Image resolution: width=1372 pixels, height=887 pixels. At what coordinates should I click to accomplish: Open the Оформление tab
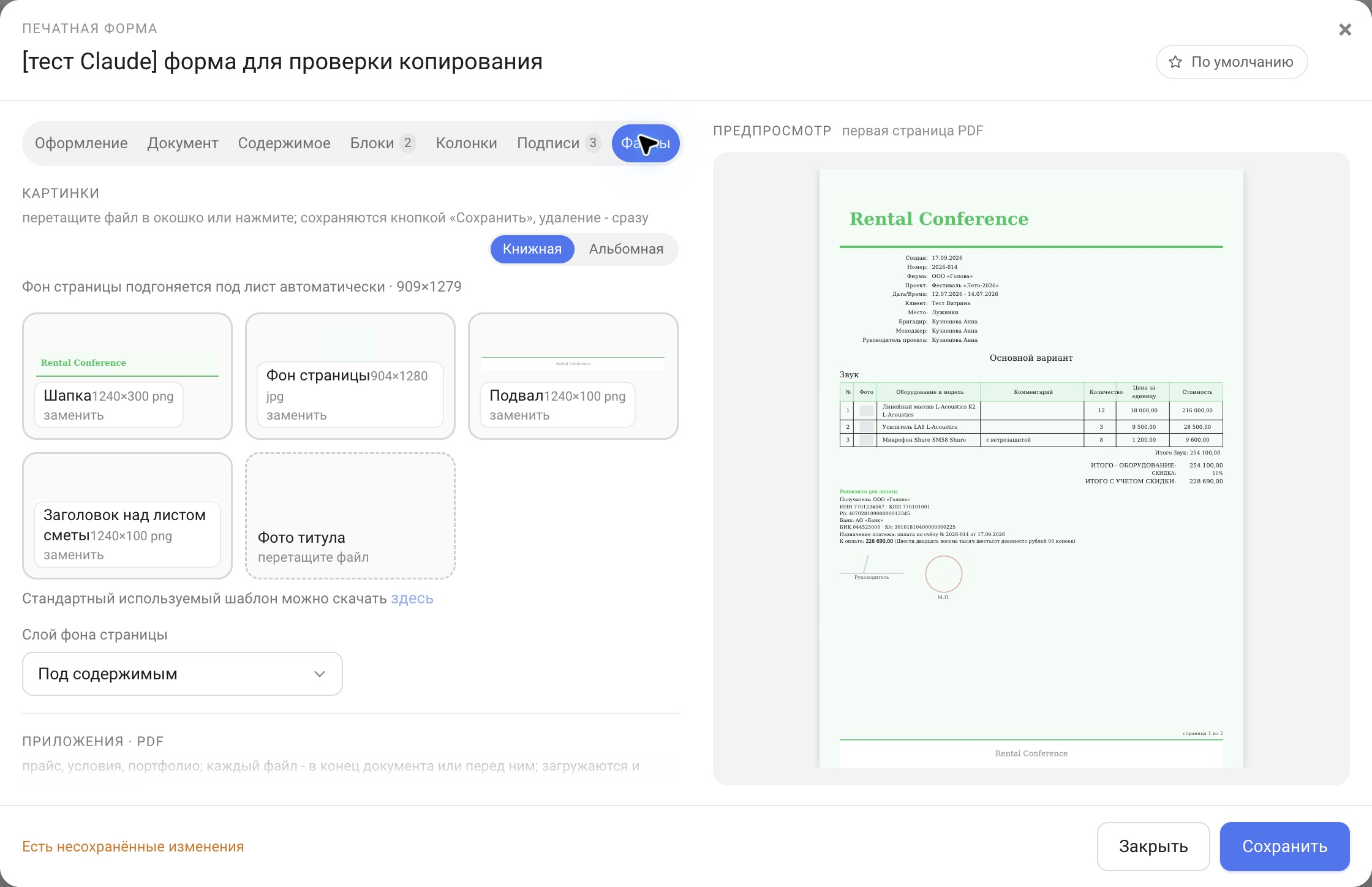(x=81, y=143)
